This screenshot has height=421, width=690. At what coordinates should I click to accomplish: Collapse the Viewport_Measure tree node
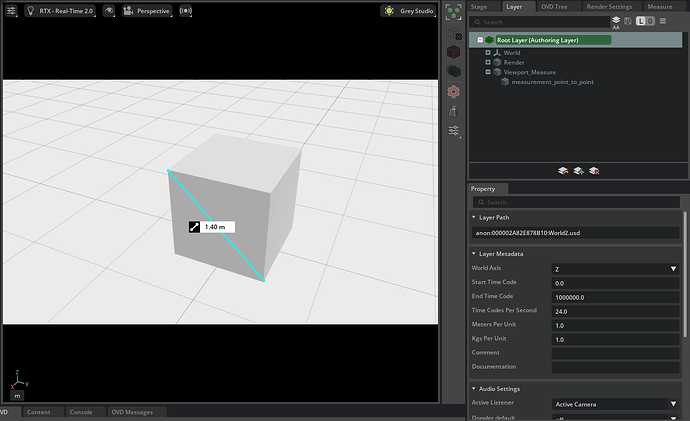coord(488,72)
